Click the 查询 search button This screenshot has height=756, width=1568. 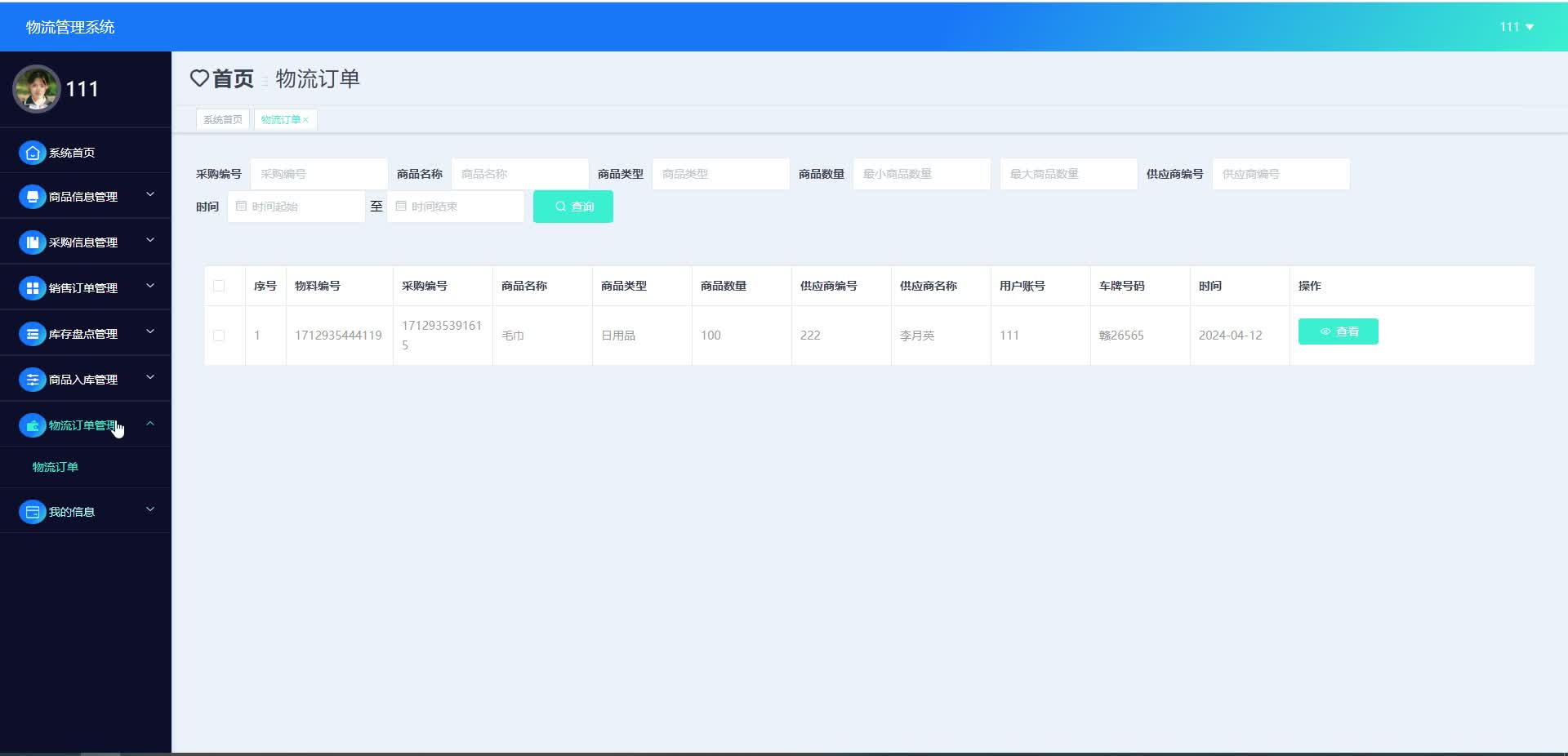573,207
